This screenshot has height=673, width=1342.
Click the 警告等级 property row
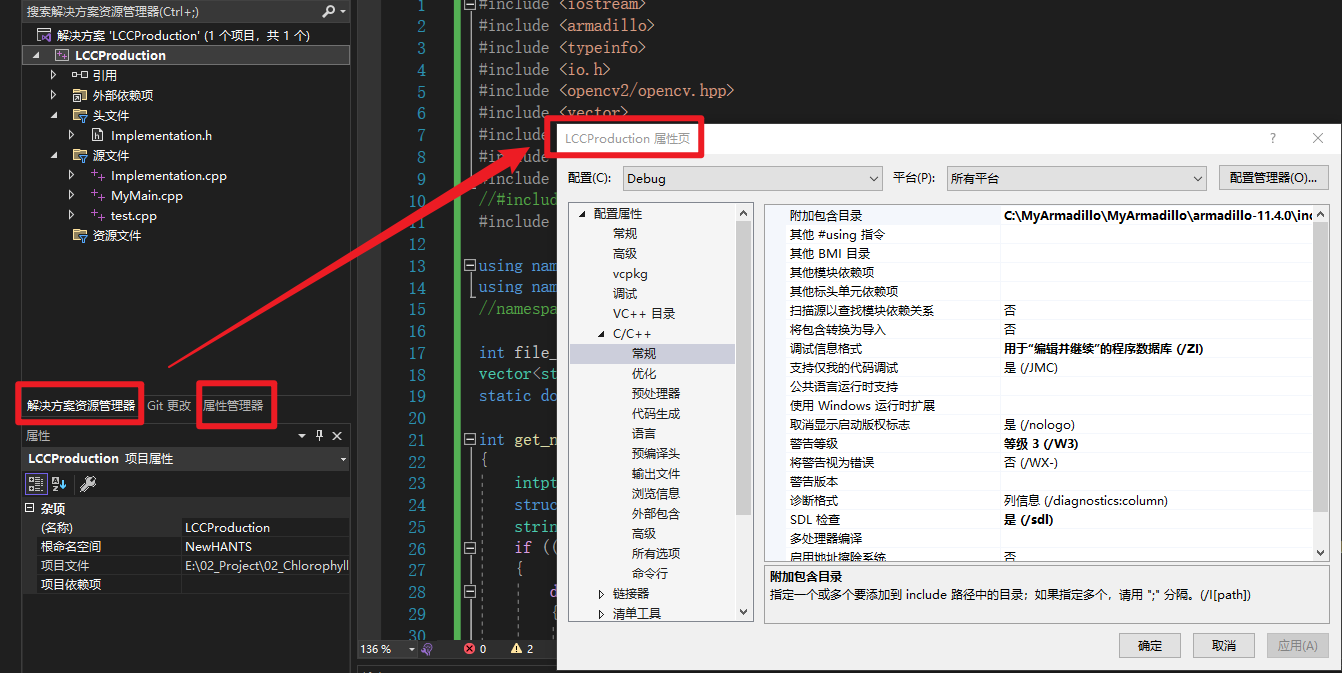click(x=1039, y=444)
